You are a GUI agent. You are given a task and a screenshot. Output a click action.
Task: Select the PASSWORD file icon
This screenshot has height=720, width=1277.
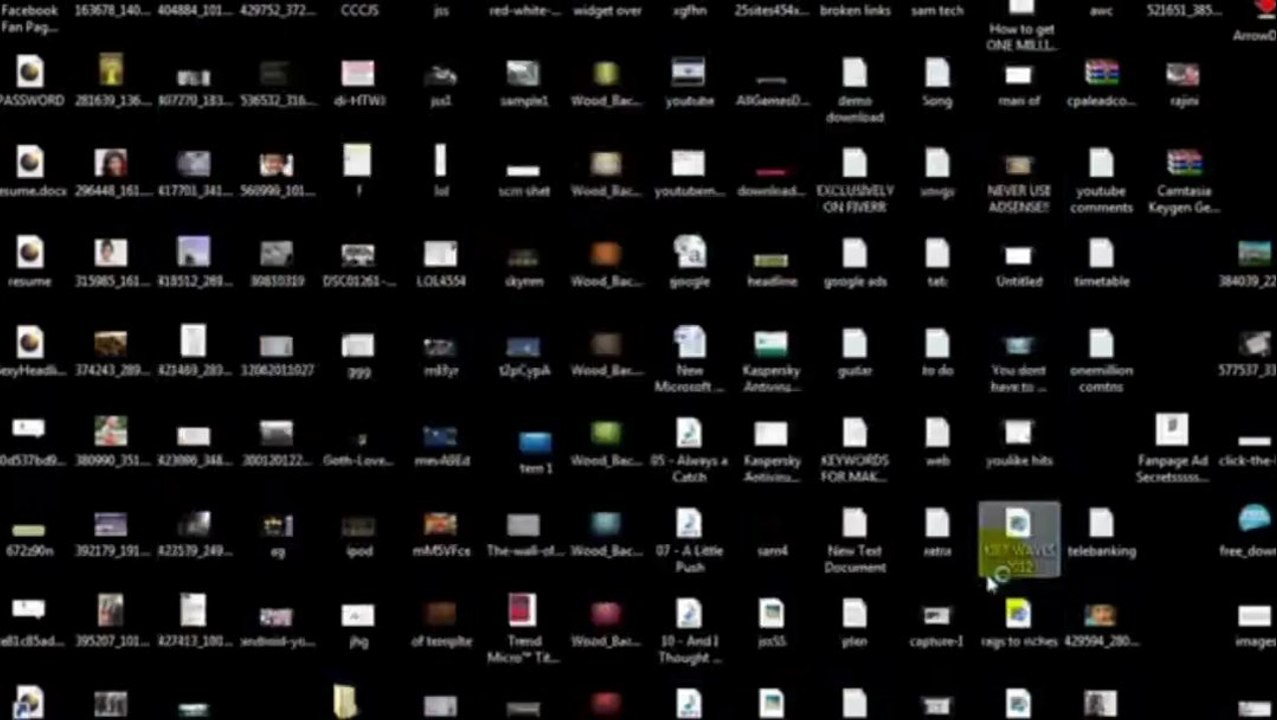tap(30, 72)
